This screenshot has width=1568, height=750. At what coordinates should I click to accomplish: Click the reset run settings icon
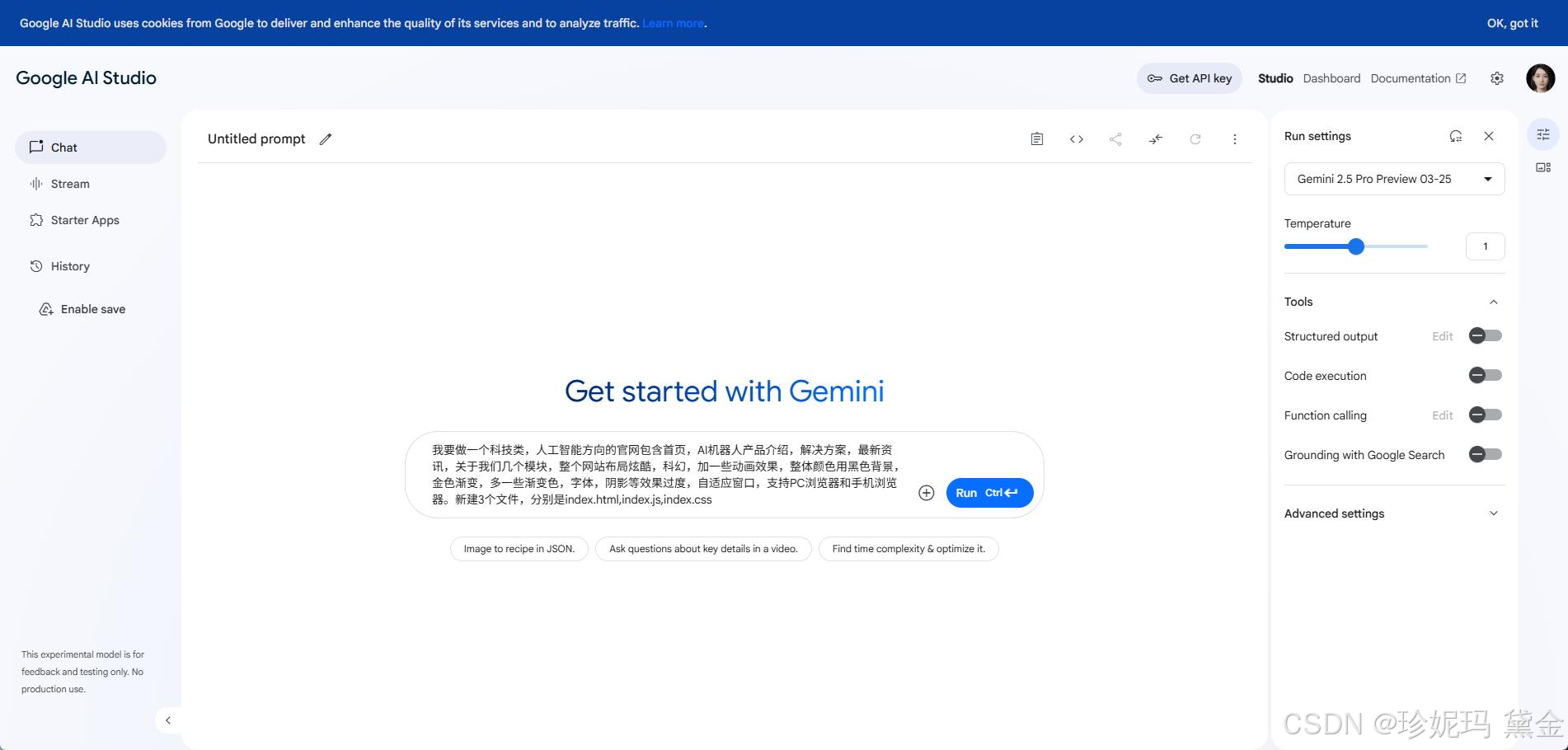pos(1456,136)
